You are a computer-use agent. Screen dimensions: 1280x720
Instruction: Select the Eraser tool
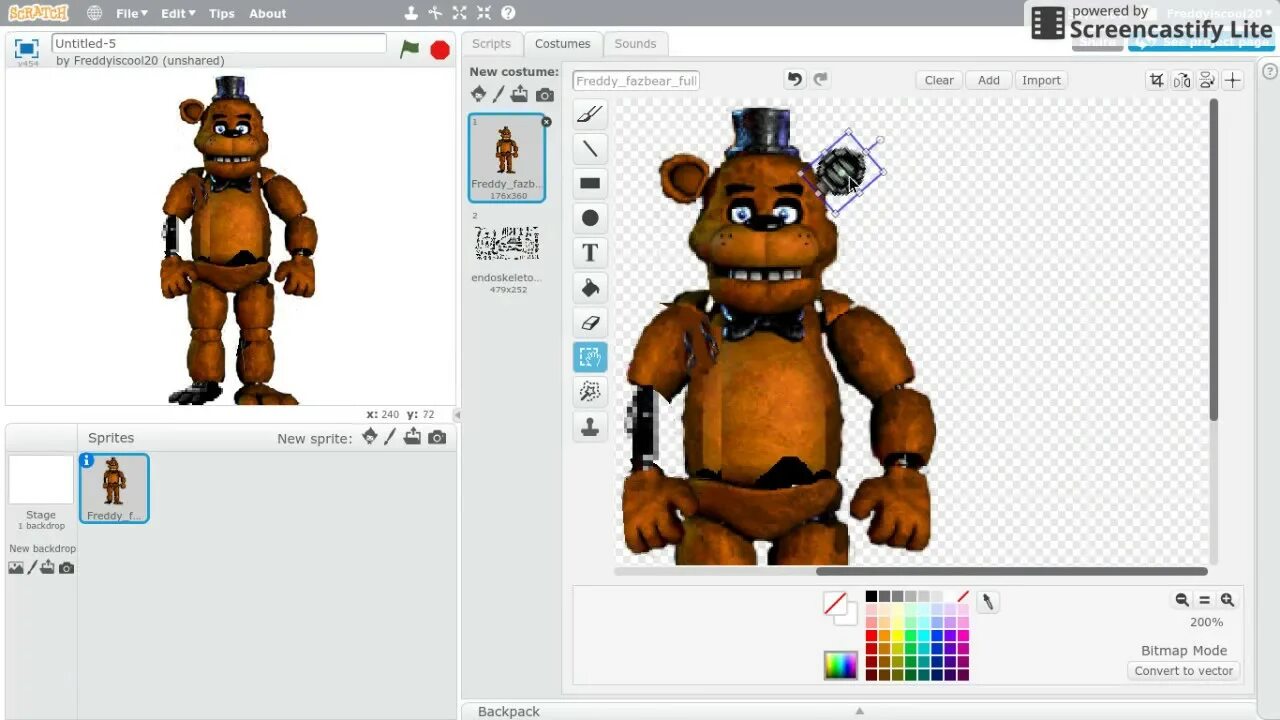pos(590,322)
